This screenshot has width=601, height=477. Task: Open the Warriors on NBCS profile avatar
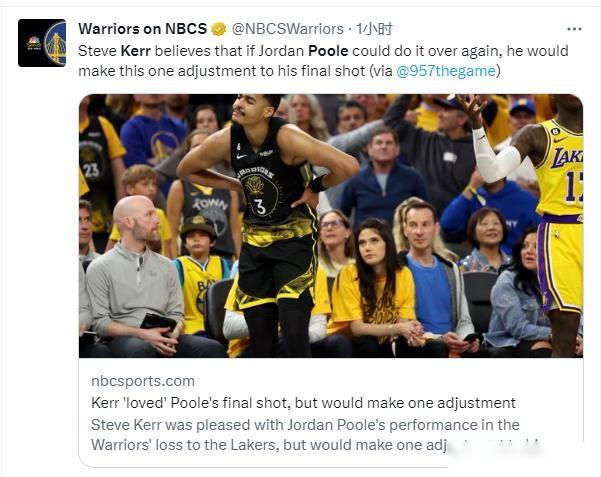coord(42,43)
